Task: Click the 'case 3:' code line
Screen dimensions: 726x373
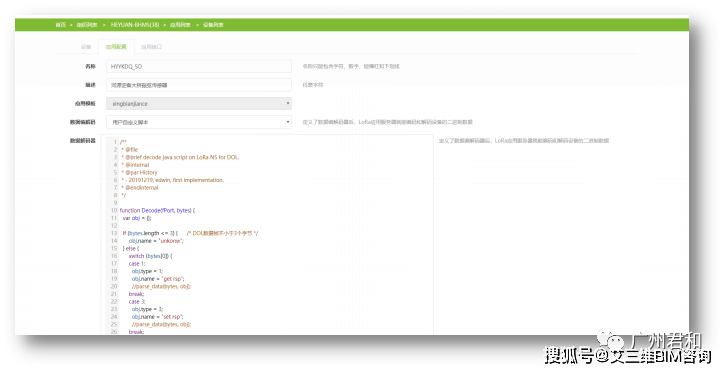Action: point(137,302)
